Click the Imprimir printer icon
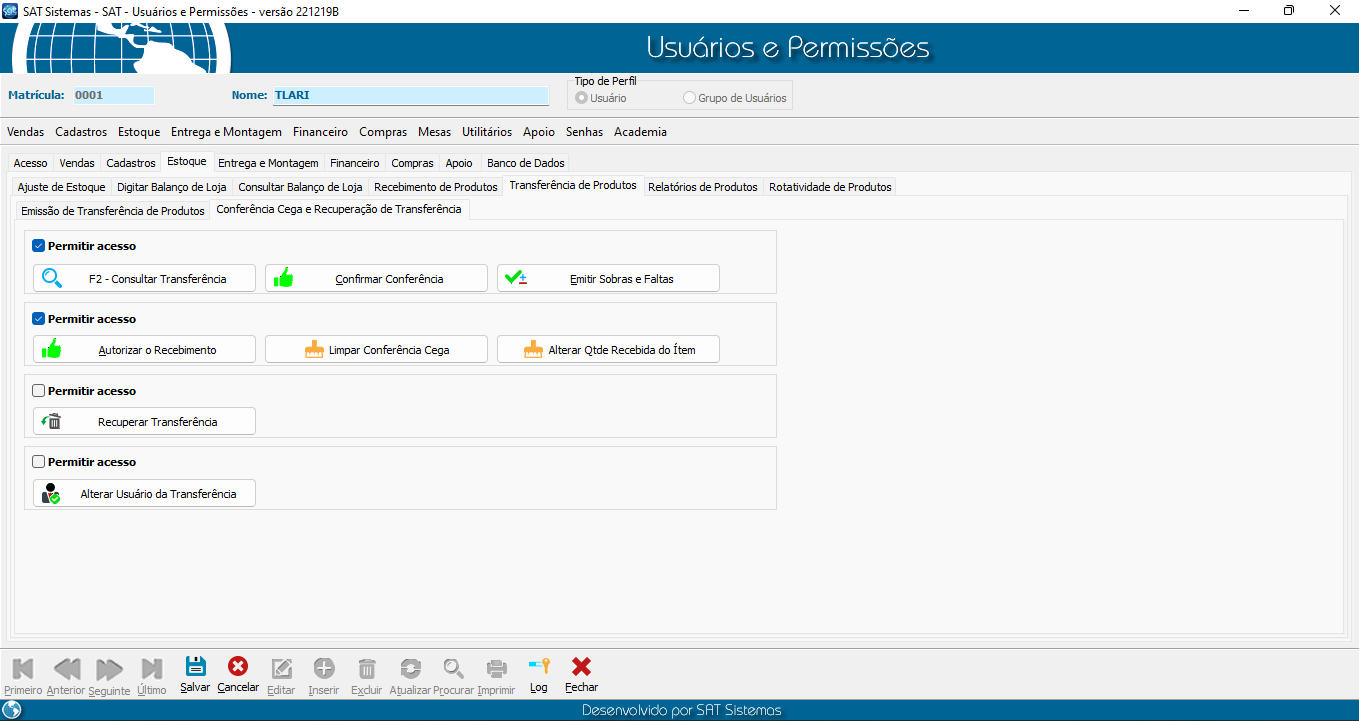Viewport: 1359px width, 721px height. [x=496, y=668]
